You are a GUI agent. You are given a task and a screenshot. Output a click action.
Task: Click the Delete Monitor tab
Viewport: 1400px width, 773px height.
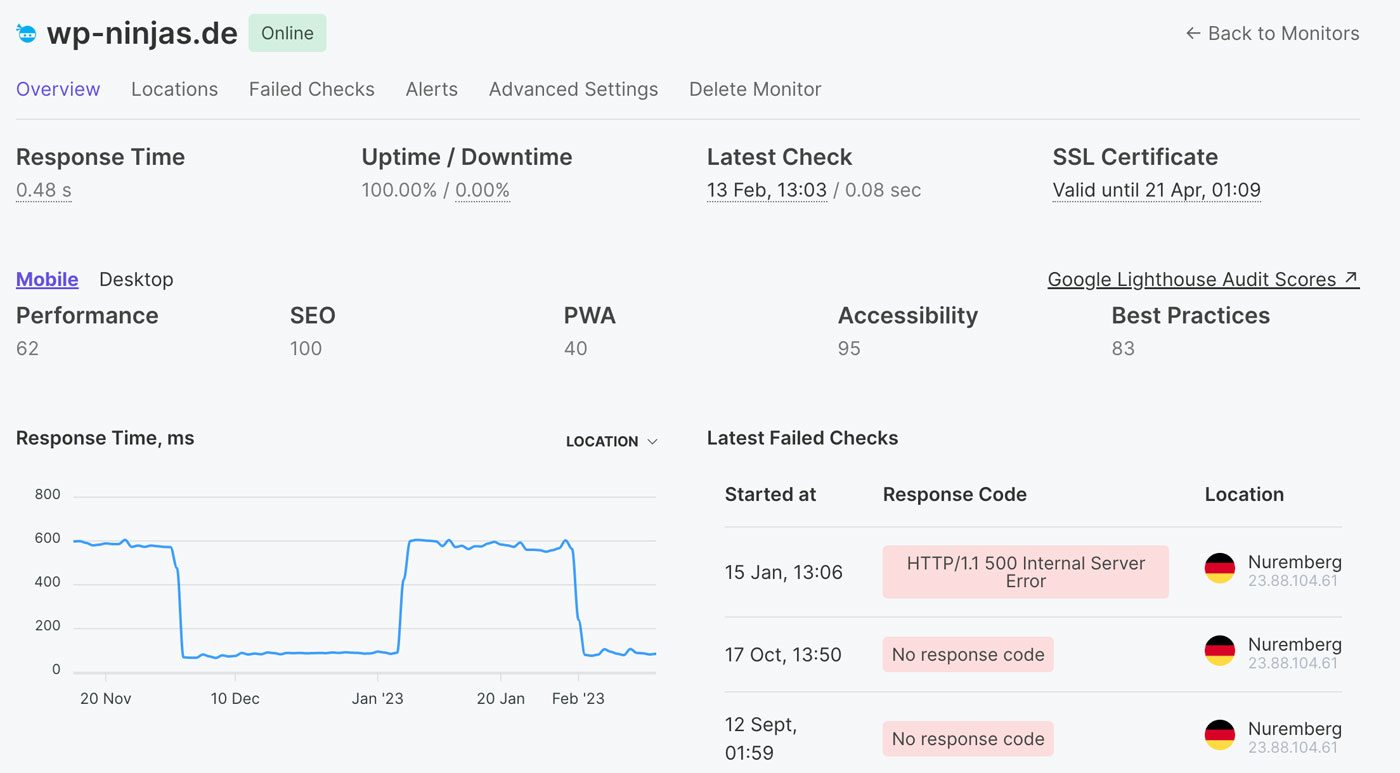(755, 89)
